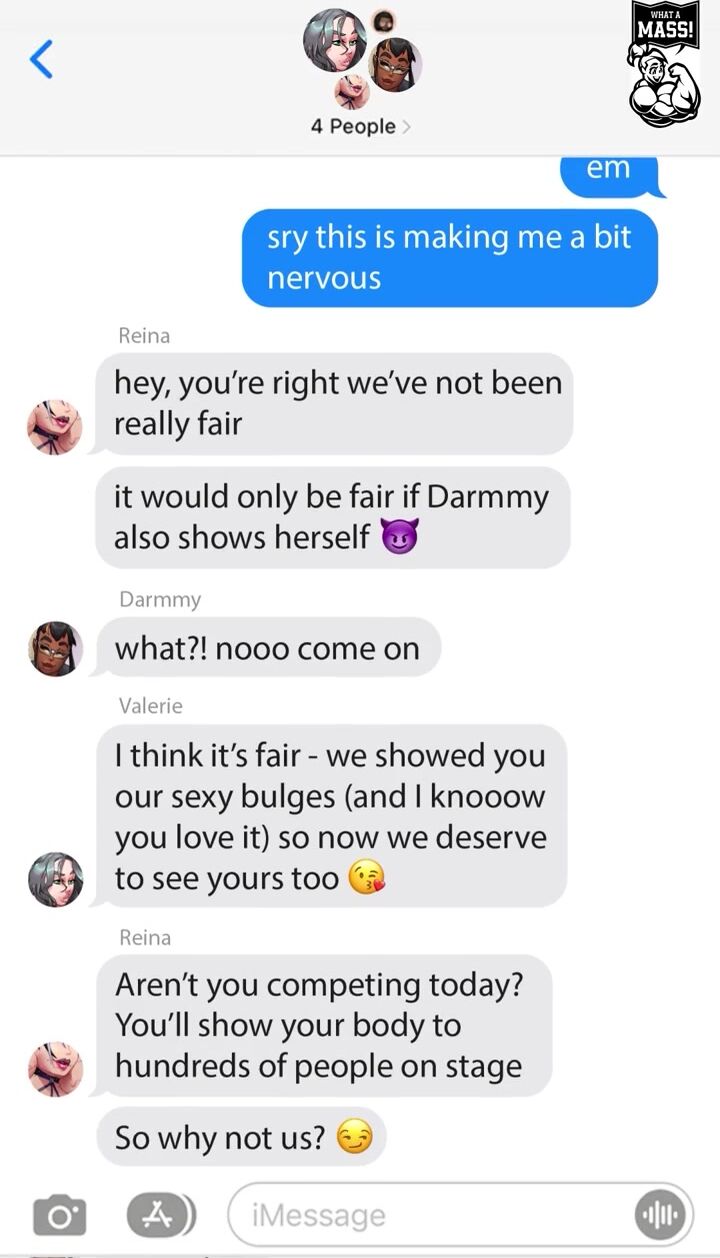
Task: Tap Reina's avatar beside 'hundreds of people' message
Action: [54, 1069]
